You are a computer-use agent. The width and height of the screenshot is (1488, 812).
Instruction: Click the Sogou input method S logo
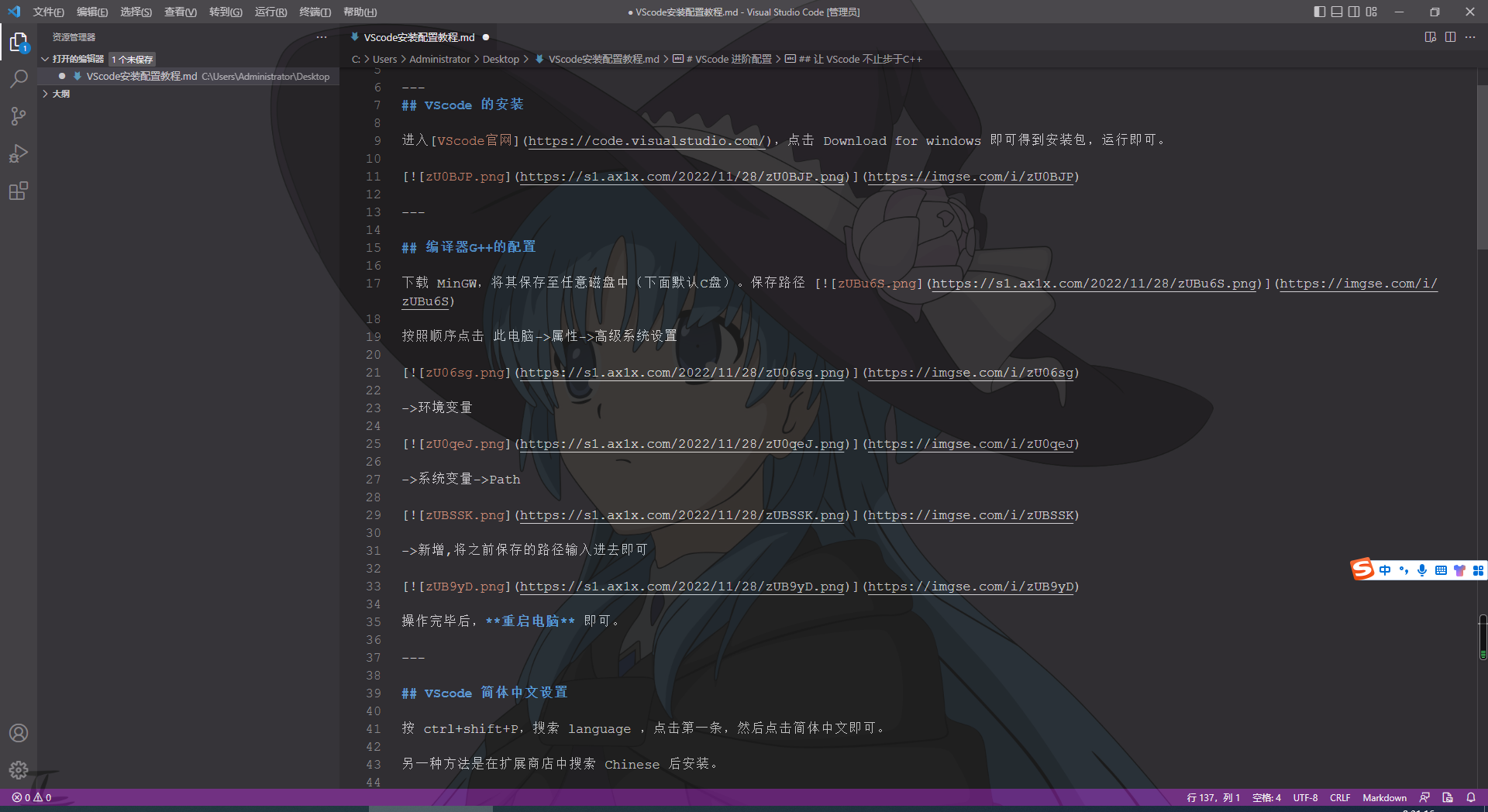[x=1362, y=569]
